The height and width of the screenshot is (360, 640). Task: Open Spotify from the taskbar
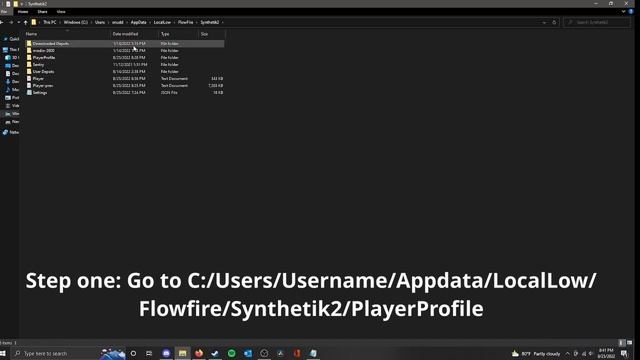click(x=231, y=353)
